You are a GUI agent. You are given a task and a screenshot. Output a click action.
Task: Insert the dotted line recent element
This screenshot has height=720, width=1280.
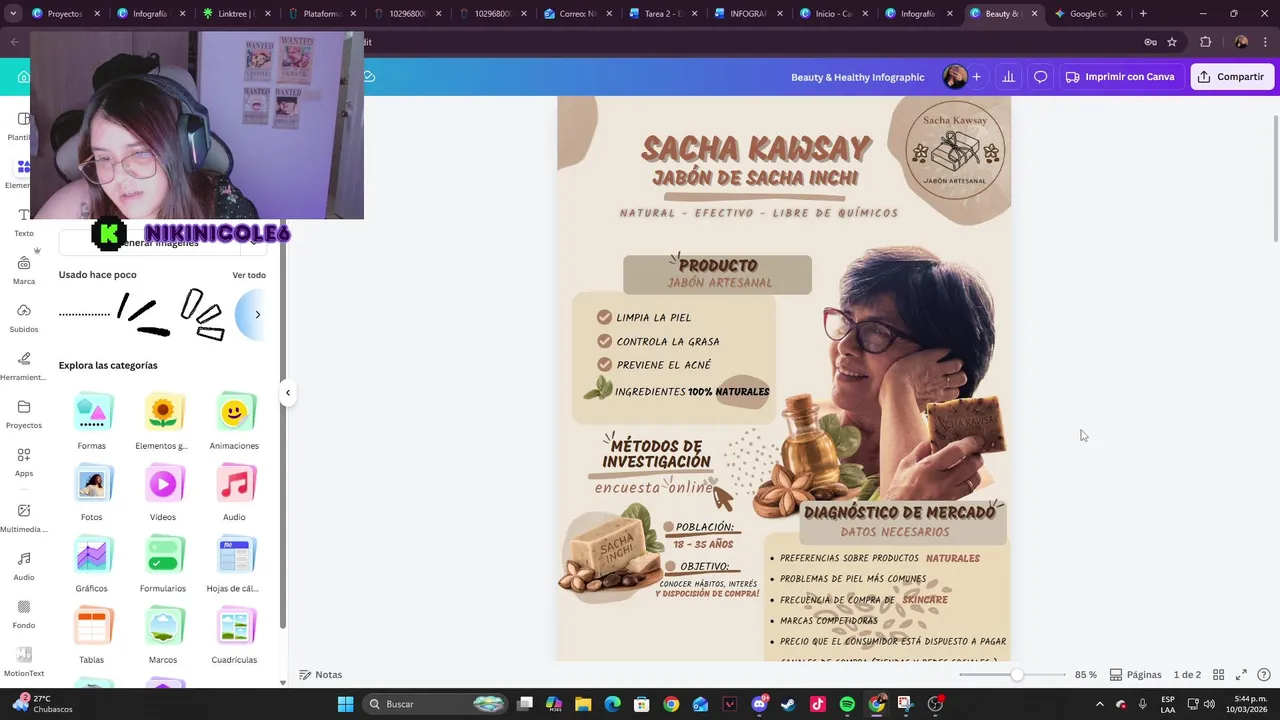84,314
